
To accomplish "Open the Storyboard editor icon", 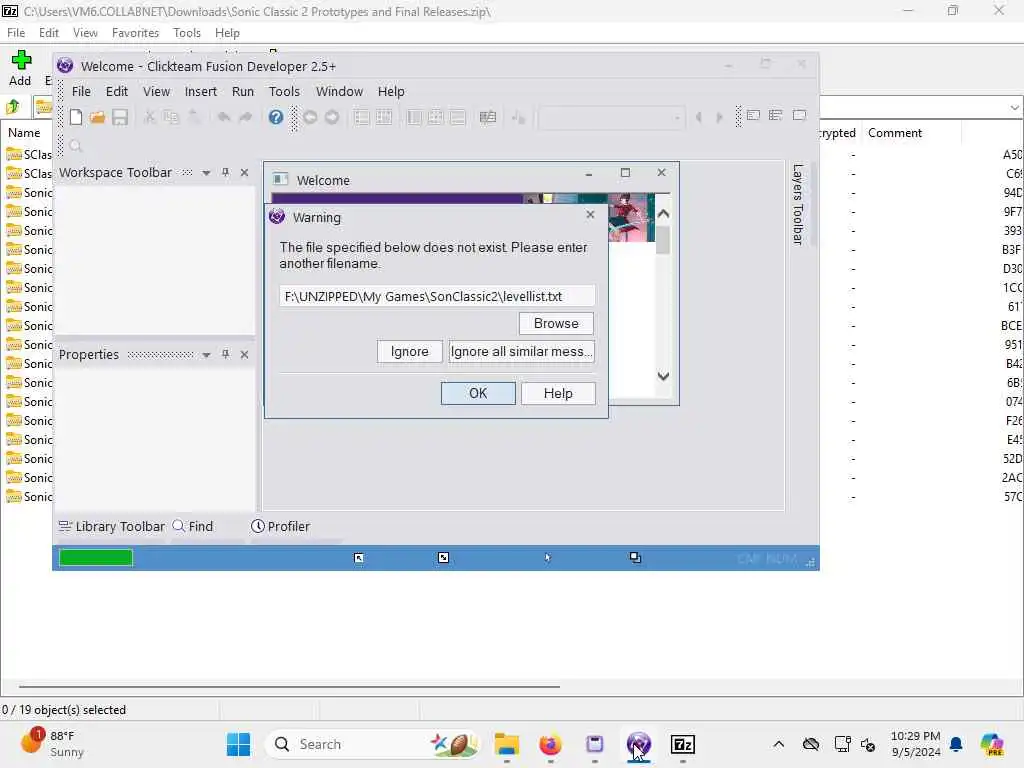I will pyautogui.click(x=362, y=117).
